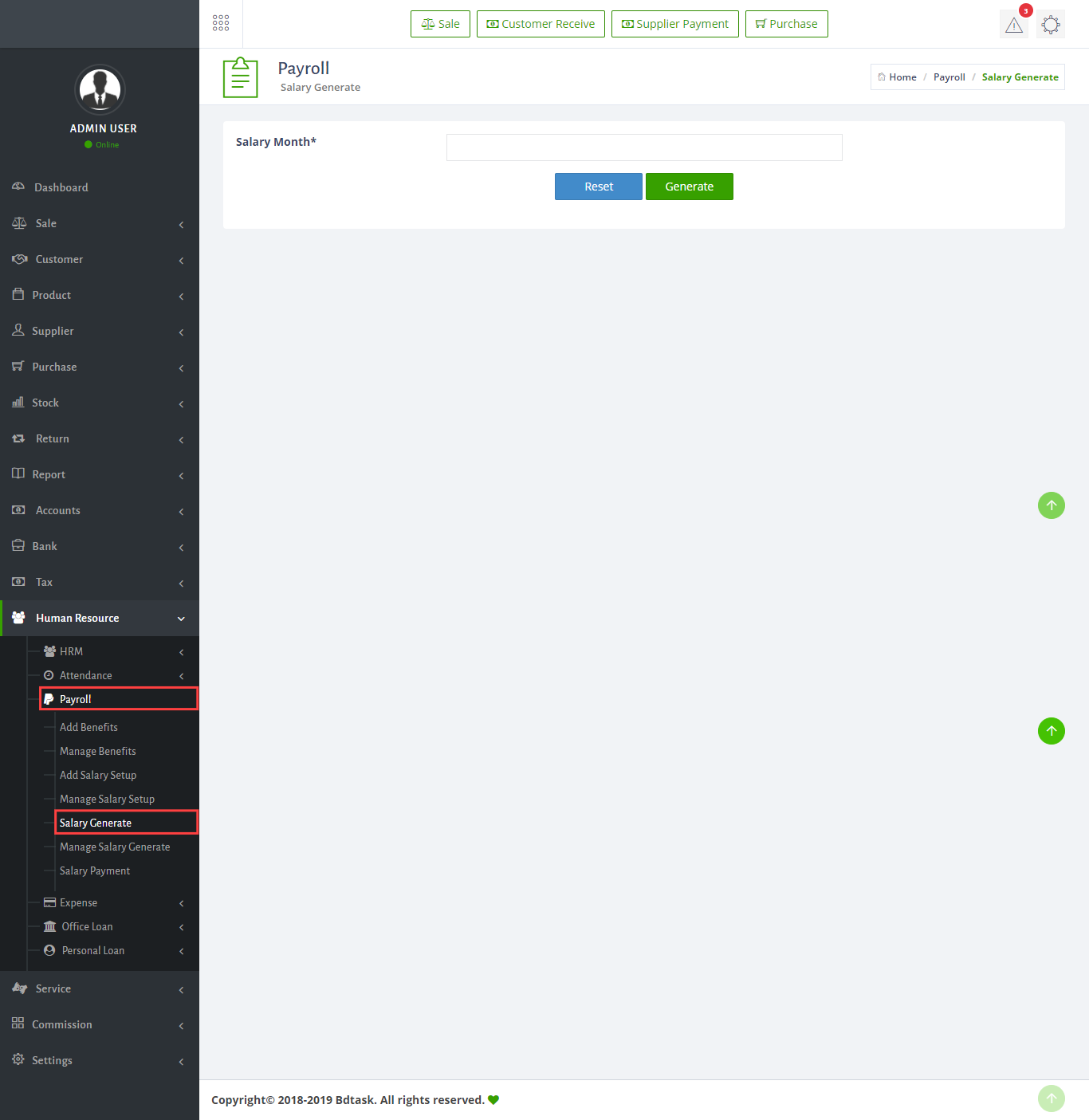The width and height of the screenshot is (1089, 1120).
Task: Open Manage Salary Generate page
Action: (115, 847)
